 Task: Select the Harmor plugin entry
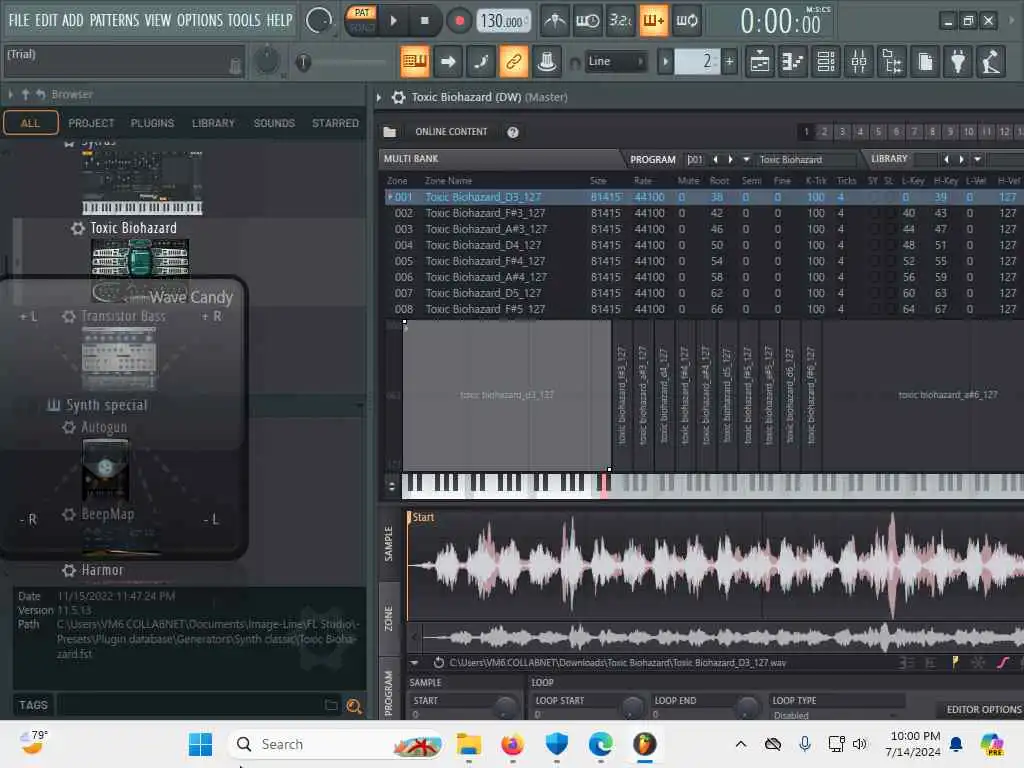point(102,570)
